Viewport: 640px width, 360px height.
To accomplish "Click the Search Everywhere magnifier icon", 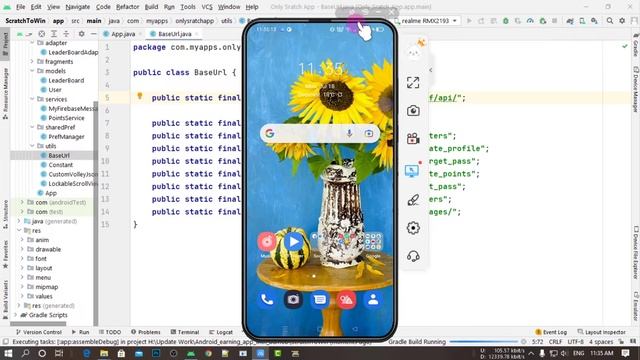I will point(610,21).
